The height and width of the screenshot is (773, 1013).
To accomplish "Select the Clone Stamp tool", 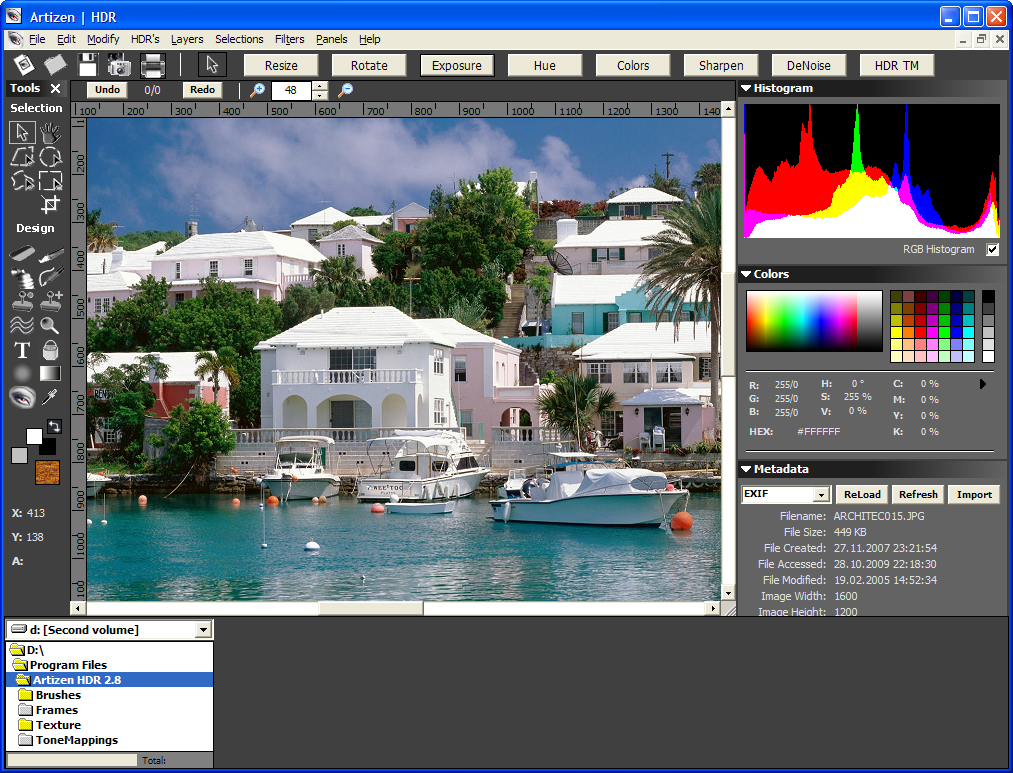I will tap(22, 301).
